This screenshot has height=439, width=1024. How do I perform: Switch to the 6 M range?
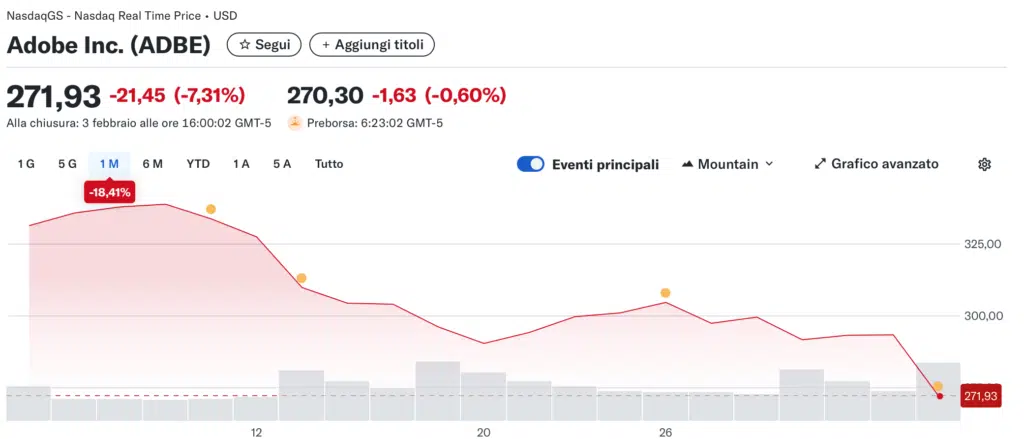click(x=153, y=164)
